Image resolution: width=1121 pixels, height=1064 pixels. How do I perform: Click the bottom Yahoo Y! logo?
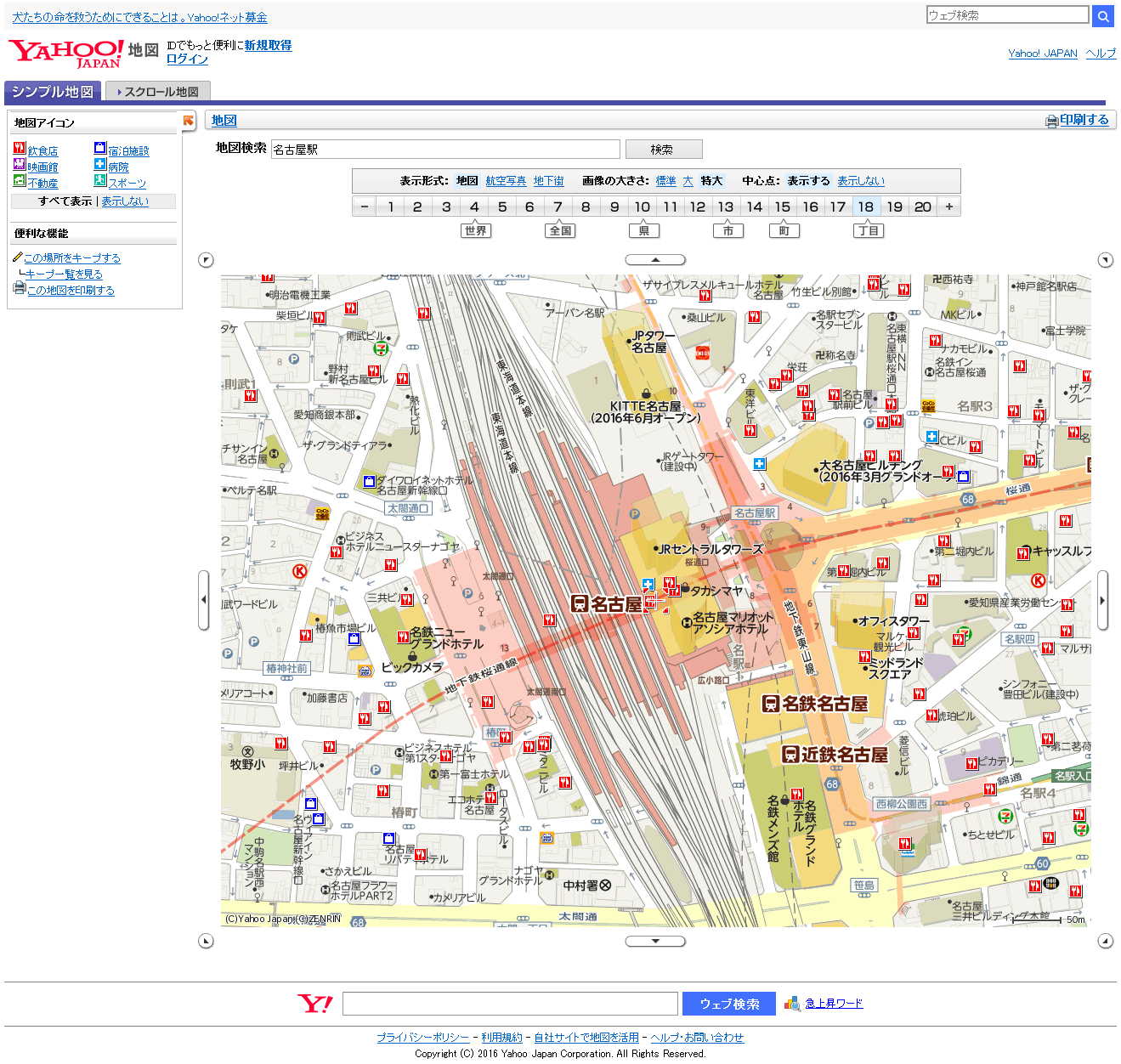coord(315,1004)
